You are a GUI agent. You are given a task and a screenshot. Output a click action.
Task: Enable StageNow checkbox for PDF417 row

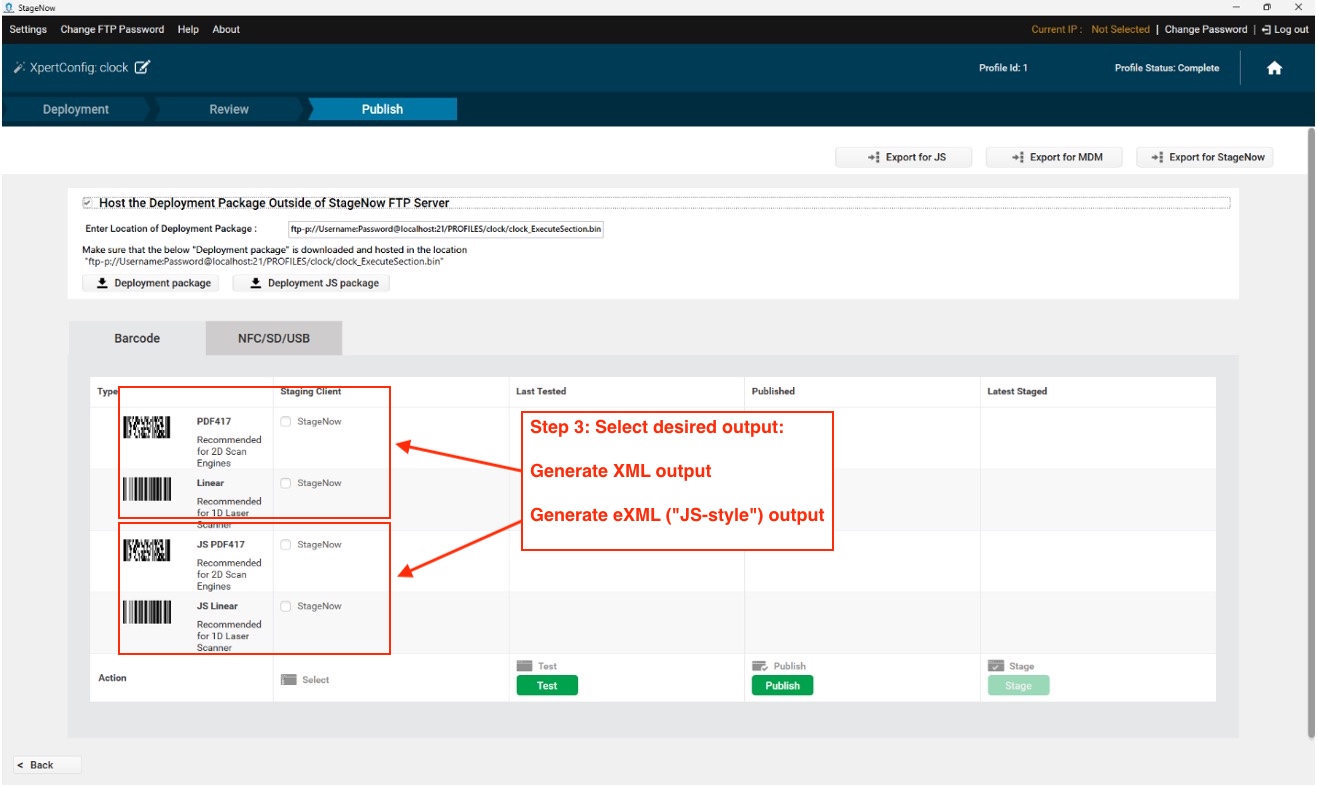[x=286, y=422]
